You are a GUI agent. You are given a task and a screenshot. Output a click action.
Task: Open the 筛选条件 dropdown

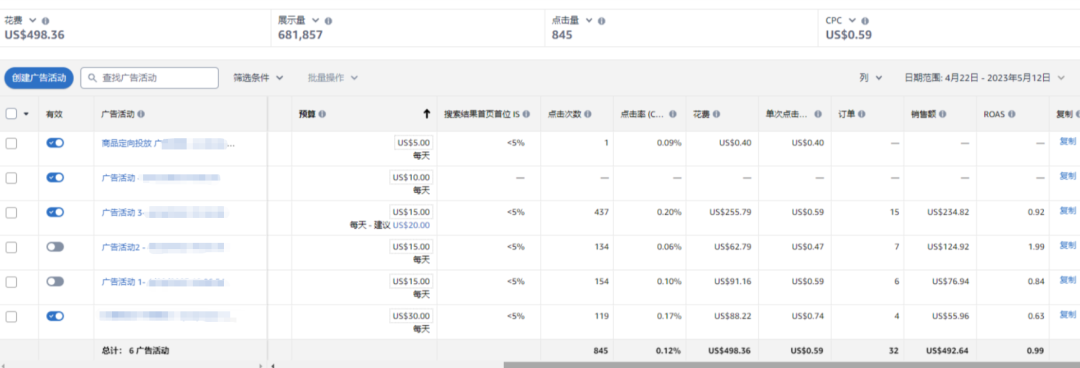coord(258,78)
